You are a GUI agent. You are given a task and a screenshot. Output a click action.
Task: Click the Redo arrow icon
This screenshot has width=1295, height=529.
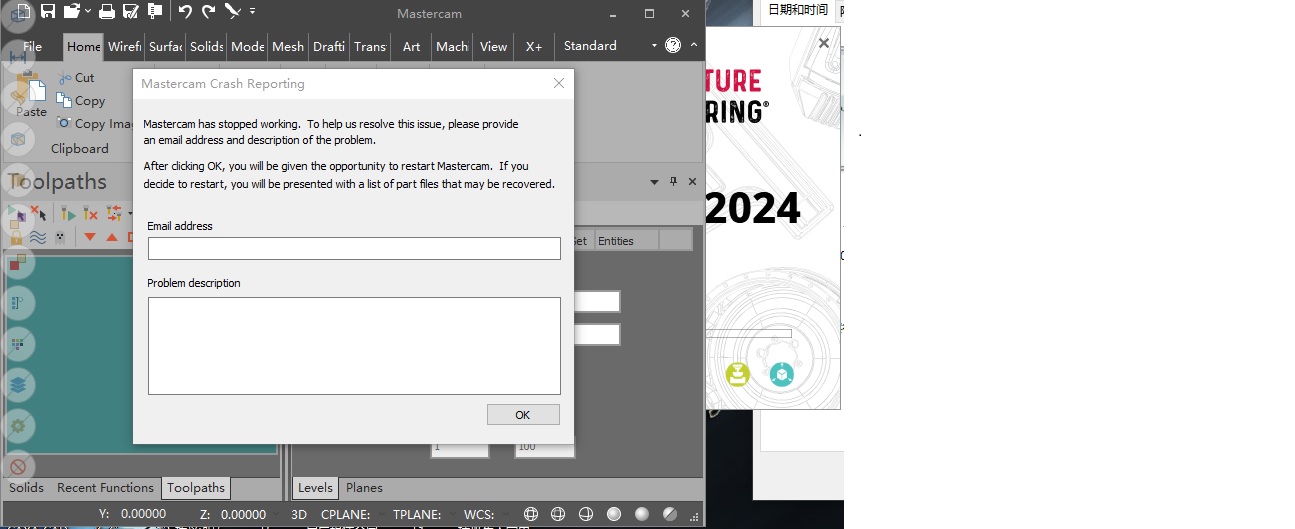(208, 12)
